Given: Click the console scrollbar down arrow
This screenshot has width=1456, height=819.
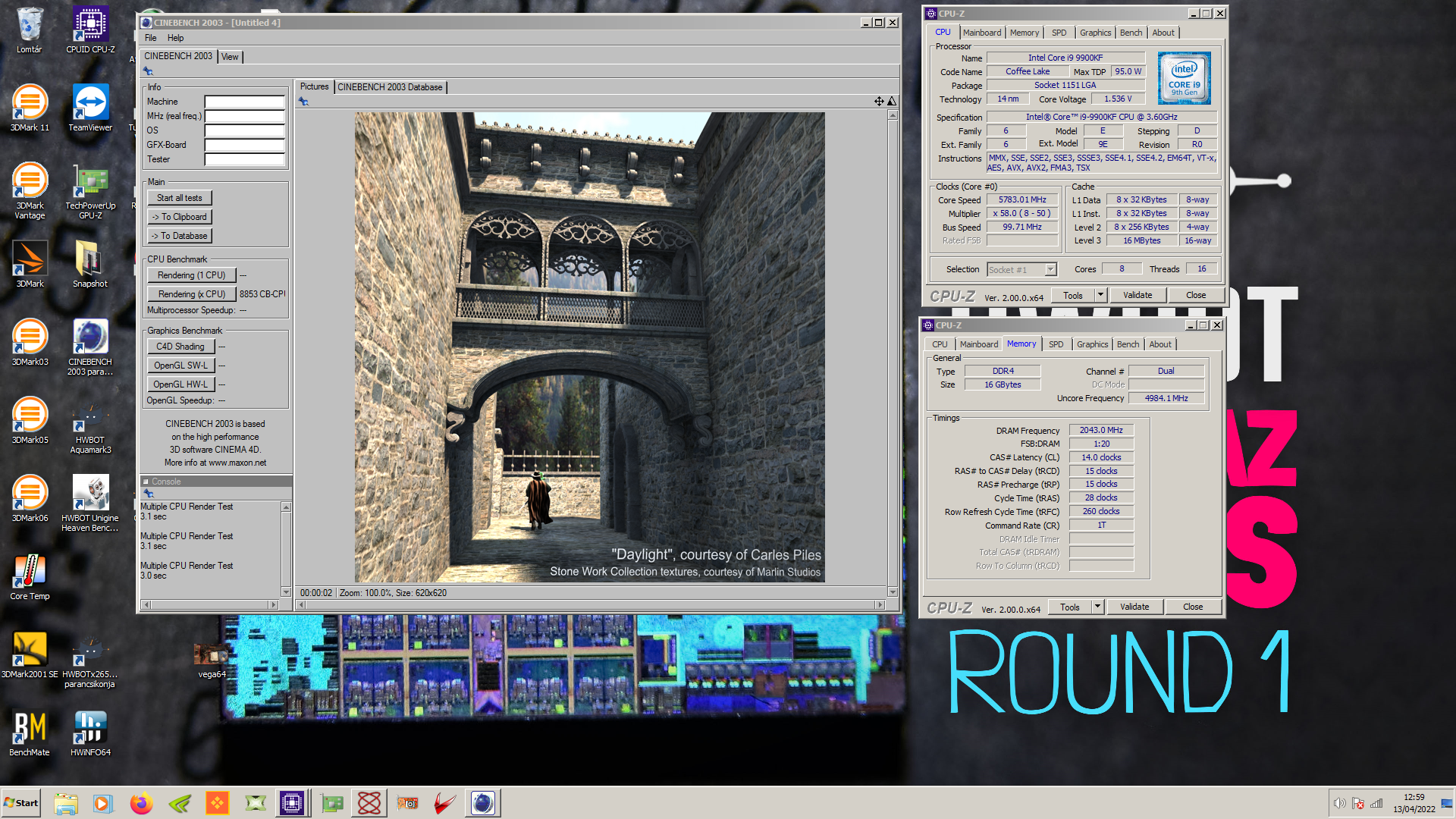Looking at the screenshot, I should [x=286, y=591].
